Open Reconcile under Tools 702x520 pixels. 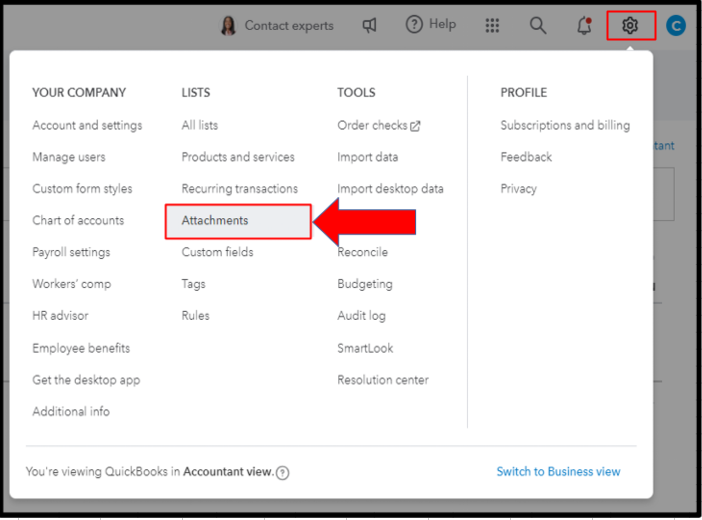tap(362, 252)
